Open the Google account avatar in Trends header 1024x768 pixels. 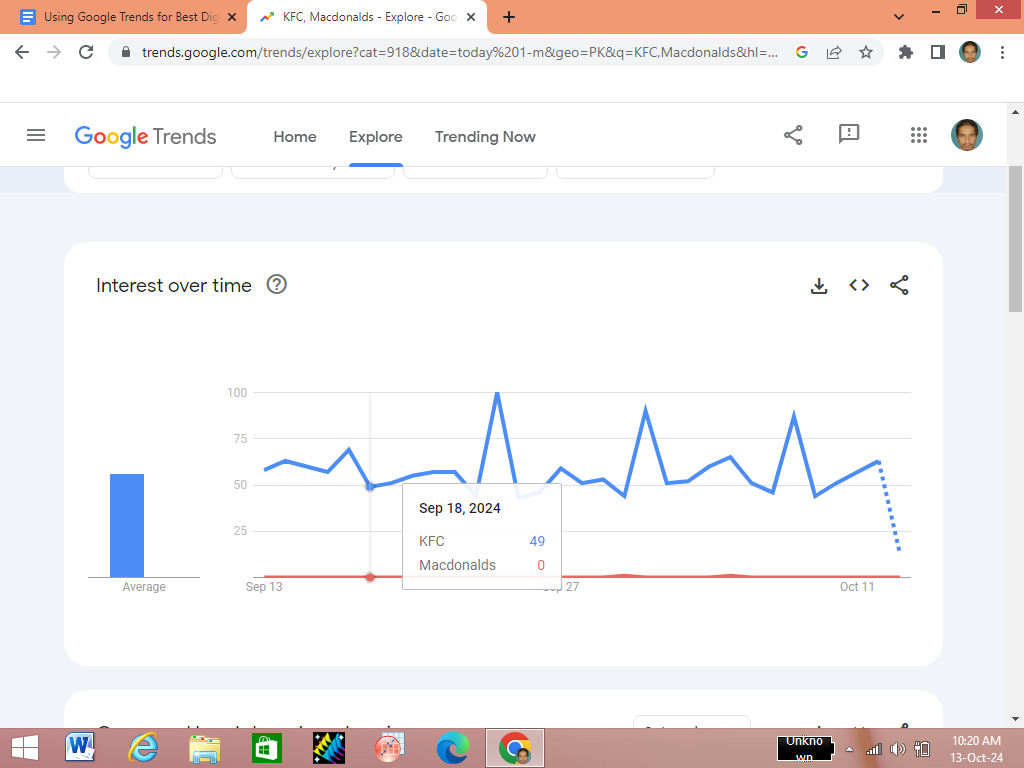967,135
